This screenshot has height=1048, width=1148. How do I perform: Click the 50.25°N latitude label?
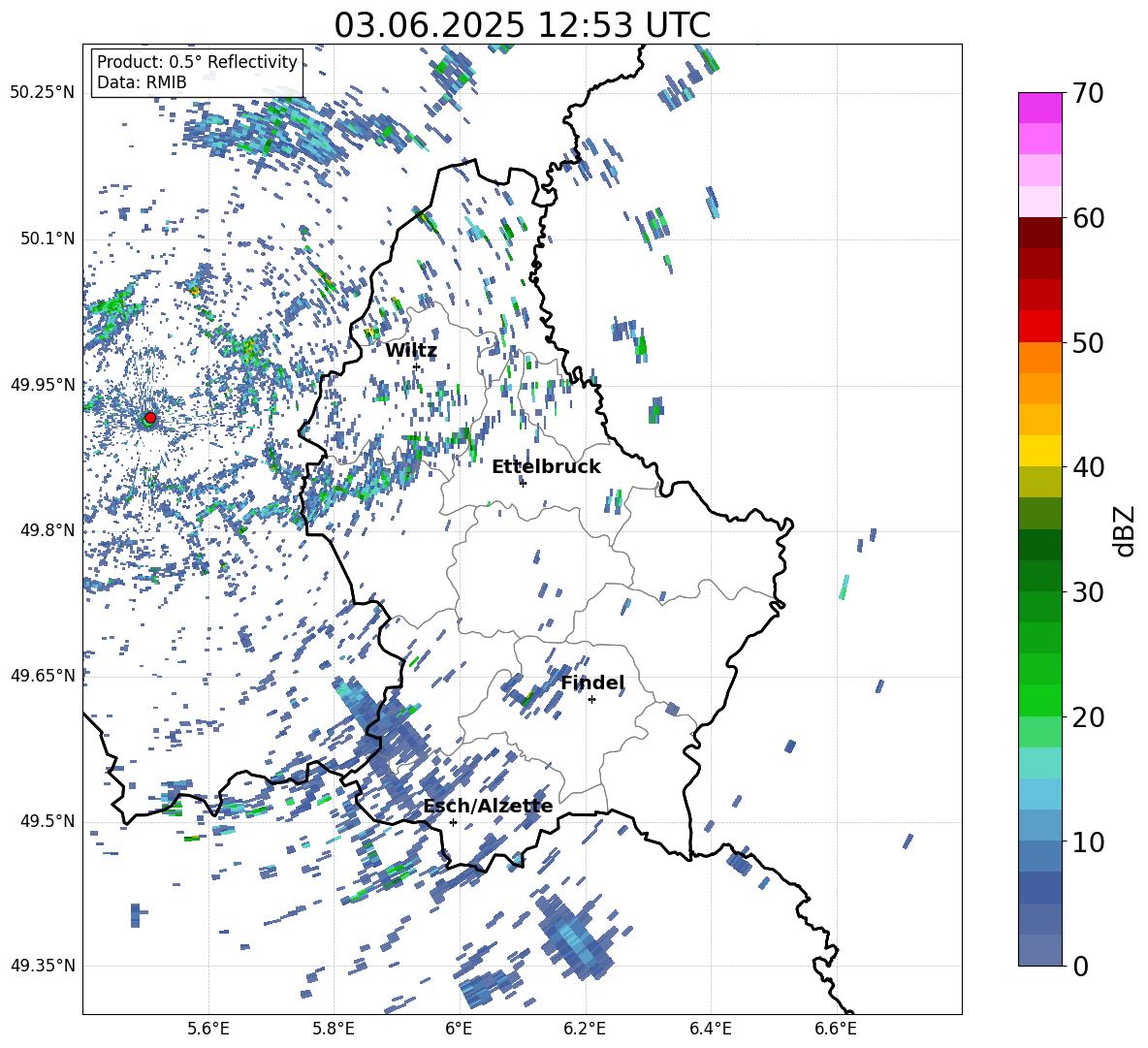coord(43,93)
